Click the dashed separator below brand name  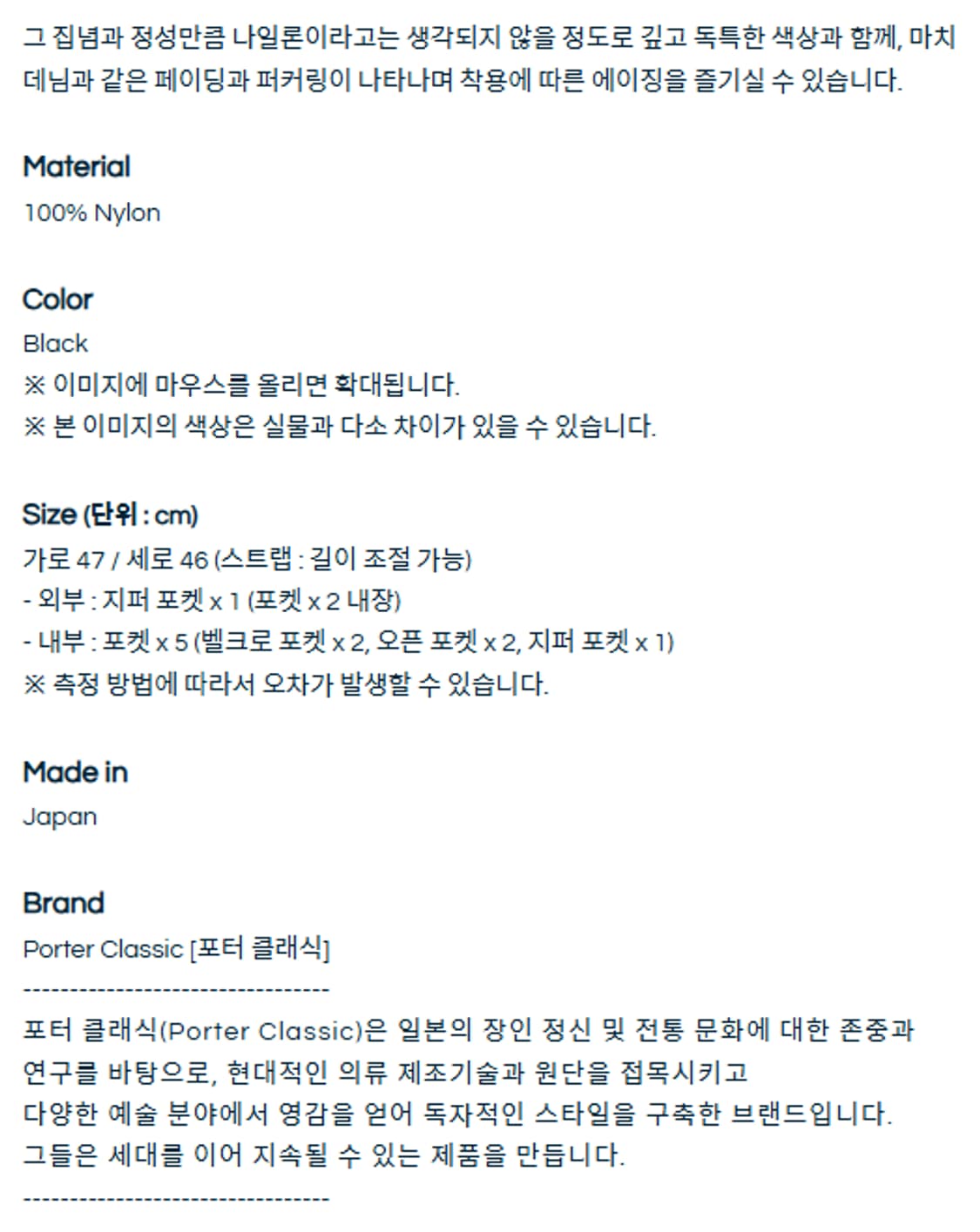pos(177,990)
